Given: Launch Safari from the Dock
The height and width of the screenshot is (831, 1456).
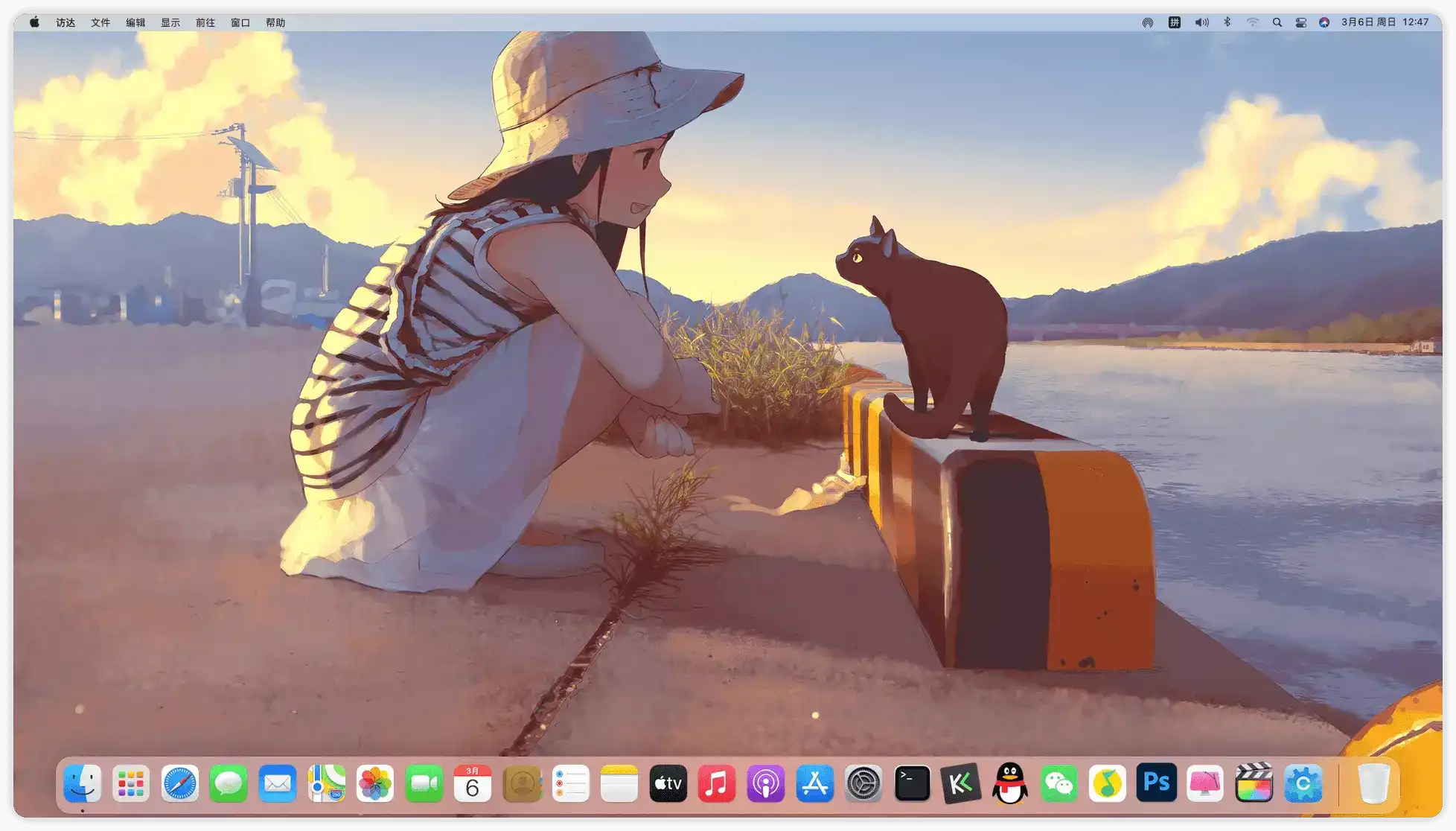Looking at the screenshot, I should (180, 783).
